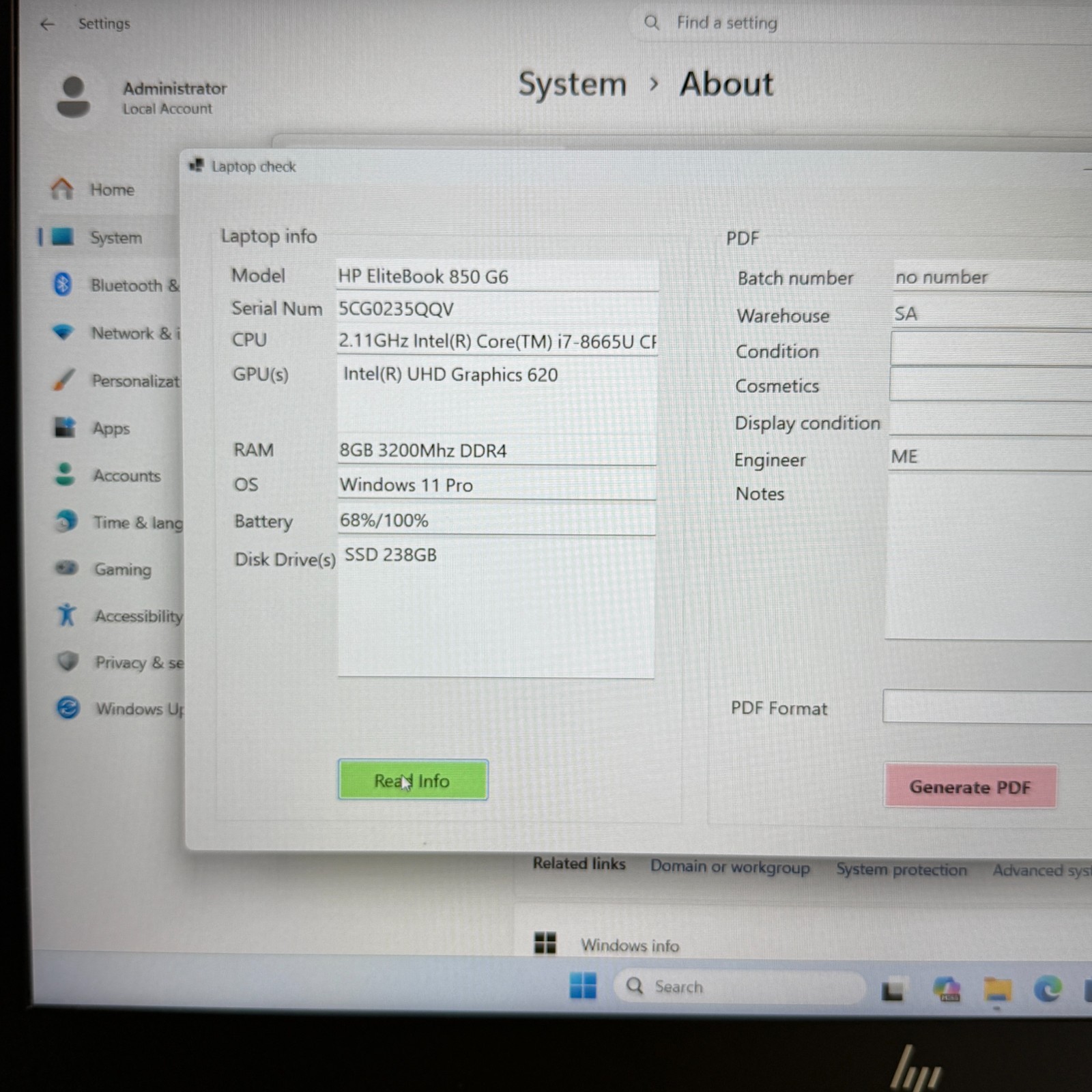
Task: Click the Windows info section header
Action: tap(630, 945)
